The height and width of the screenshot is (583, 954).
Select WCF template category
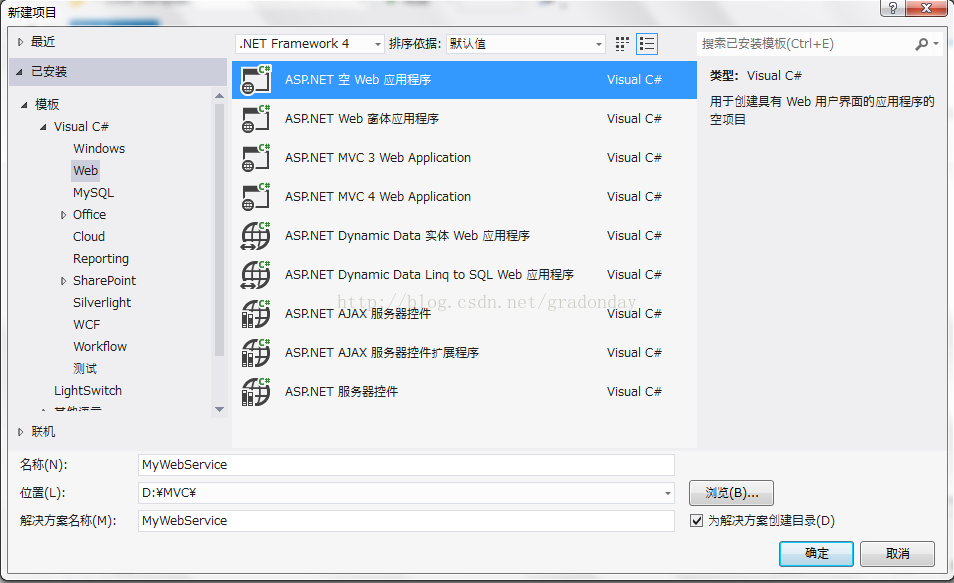click(86, 324)
